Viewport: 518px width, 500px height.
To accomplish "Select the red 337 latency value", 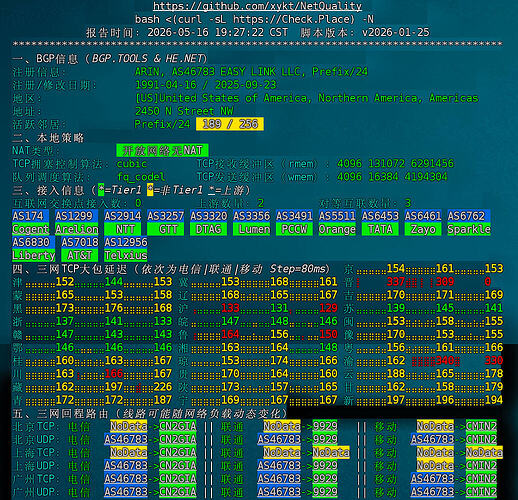I will [396, 282].
